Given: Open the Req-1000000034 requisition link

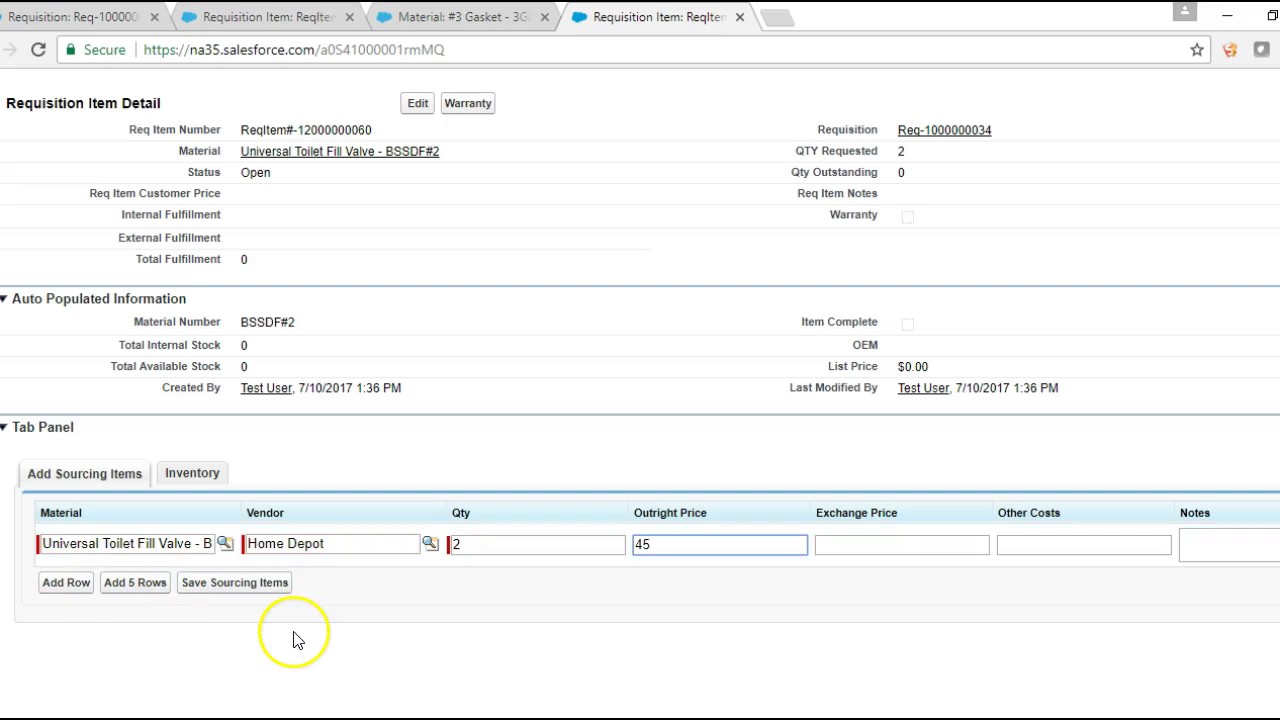Looking at the screenshot, I should (x=945, y=130).
